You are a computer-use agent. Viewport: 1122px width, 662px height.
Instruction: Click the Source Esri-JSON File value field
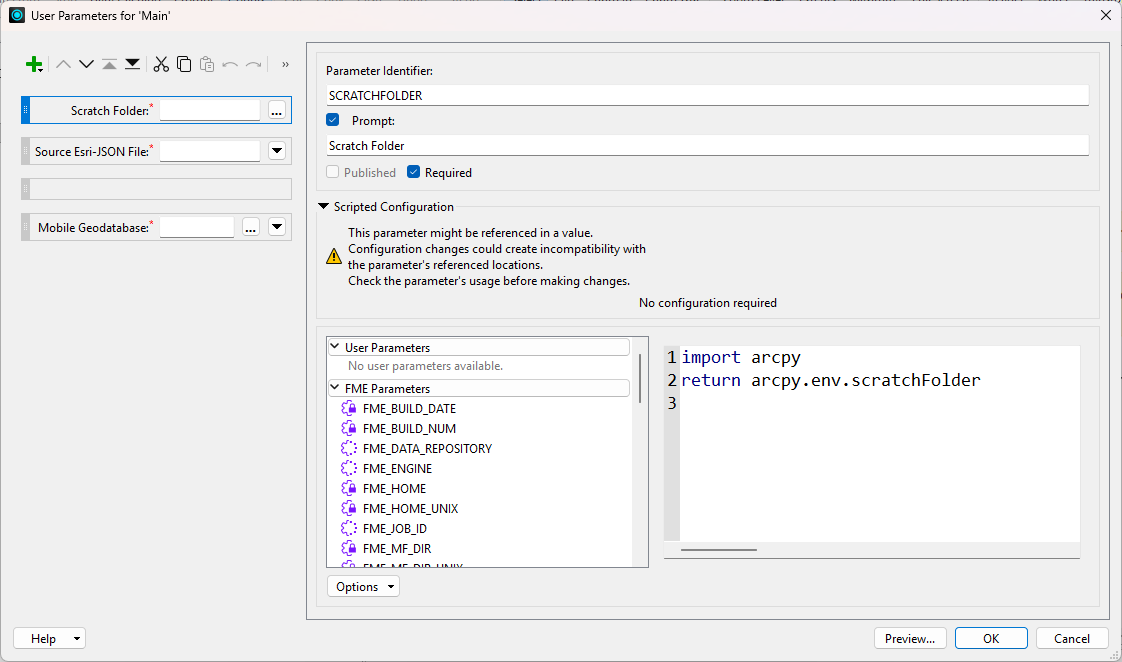coord(210,151)
